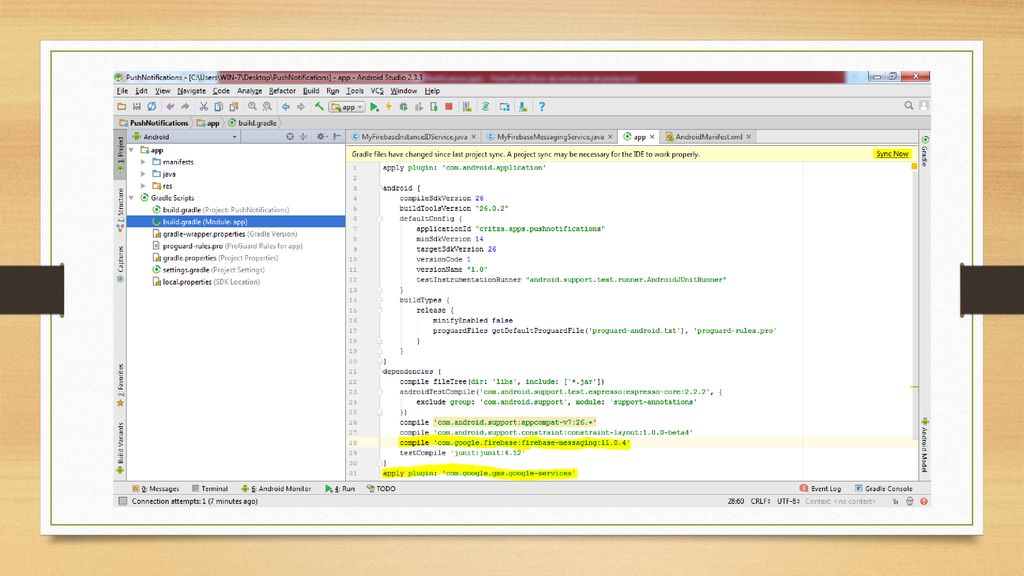Collapse the Gradle Scripts tree node
1024x576 pixels.
[x=132, y=198]
